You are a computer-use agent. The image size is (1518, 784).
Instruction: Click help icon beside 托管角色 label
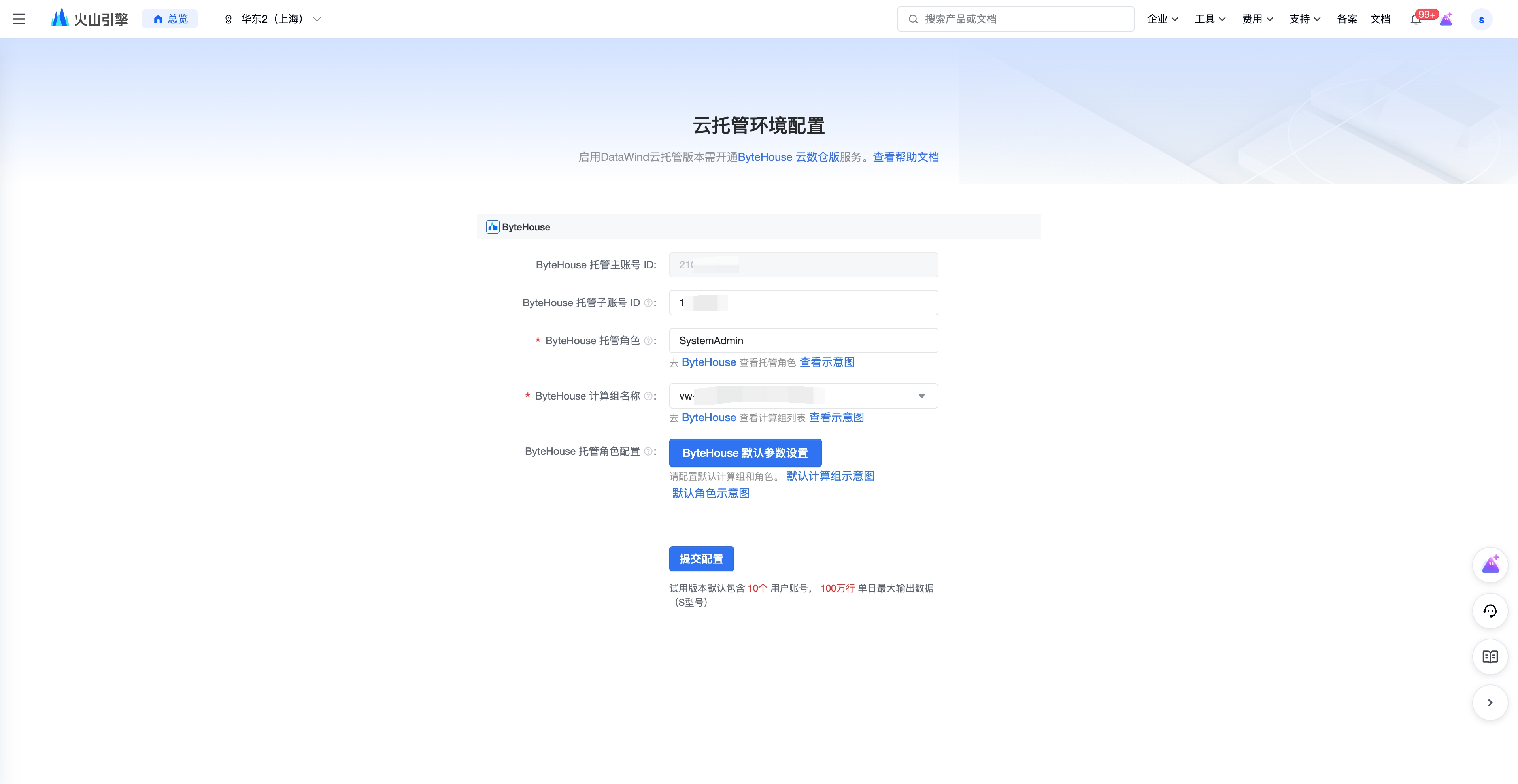(648, 341)
